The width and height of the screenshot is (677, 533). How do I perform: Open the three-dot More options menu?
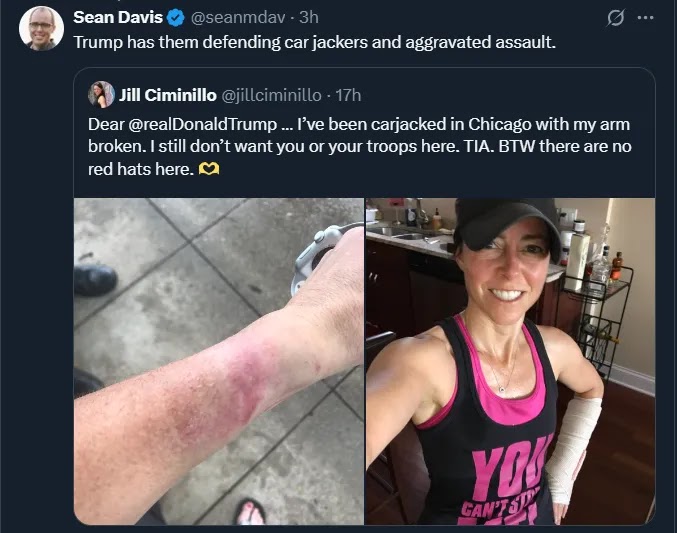(645, 18)
